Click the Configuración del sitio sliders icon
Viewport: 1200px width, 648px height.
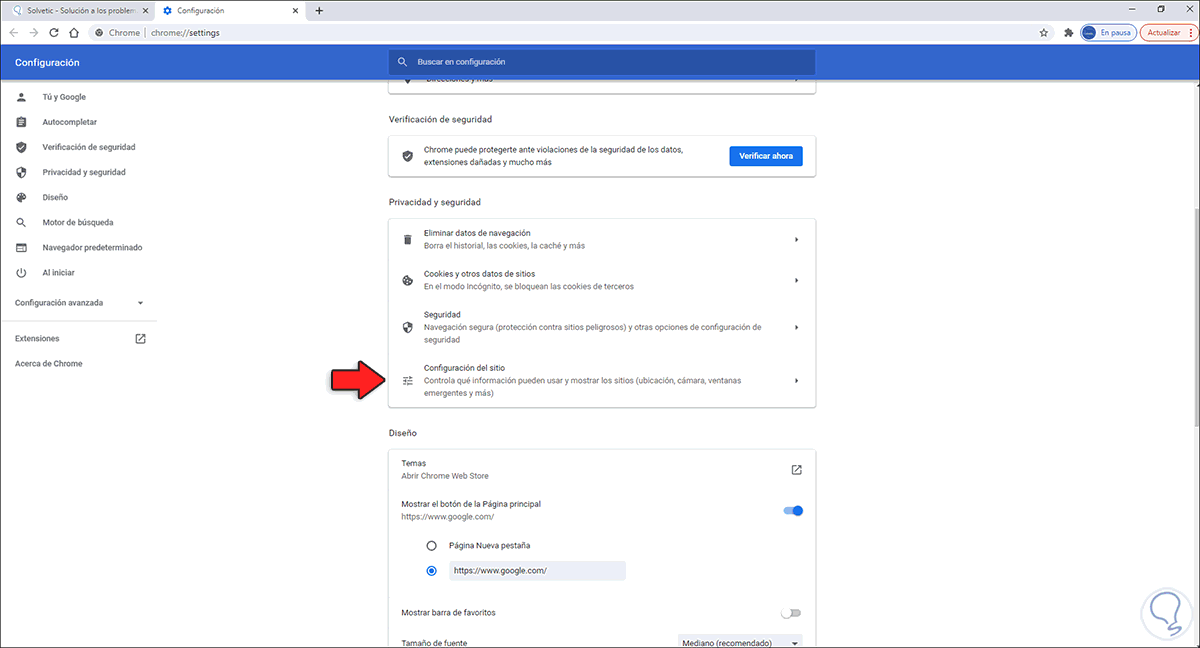[x=407, y=381]
